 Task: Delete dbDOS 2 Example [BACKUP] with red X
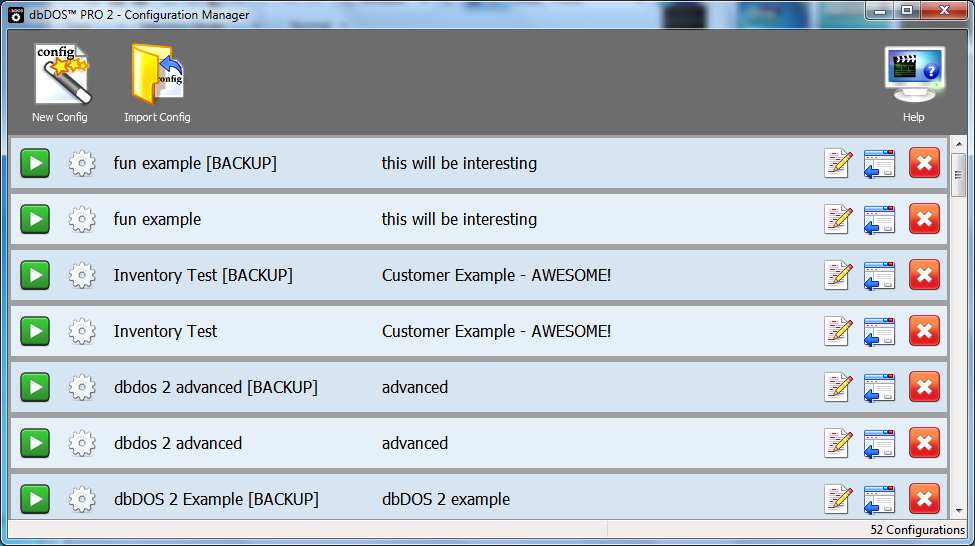tap(924, 499)
